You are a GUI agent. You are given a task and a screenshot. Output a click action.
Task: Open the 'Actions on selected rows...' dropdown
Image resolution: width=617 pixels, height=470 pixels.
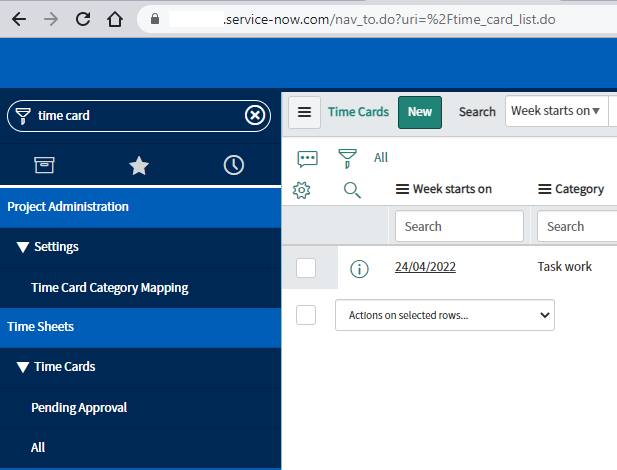pos(445,315)
